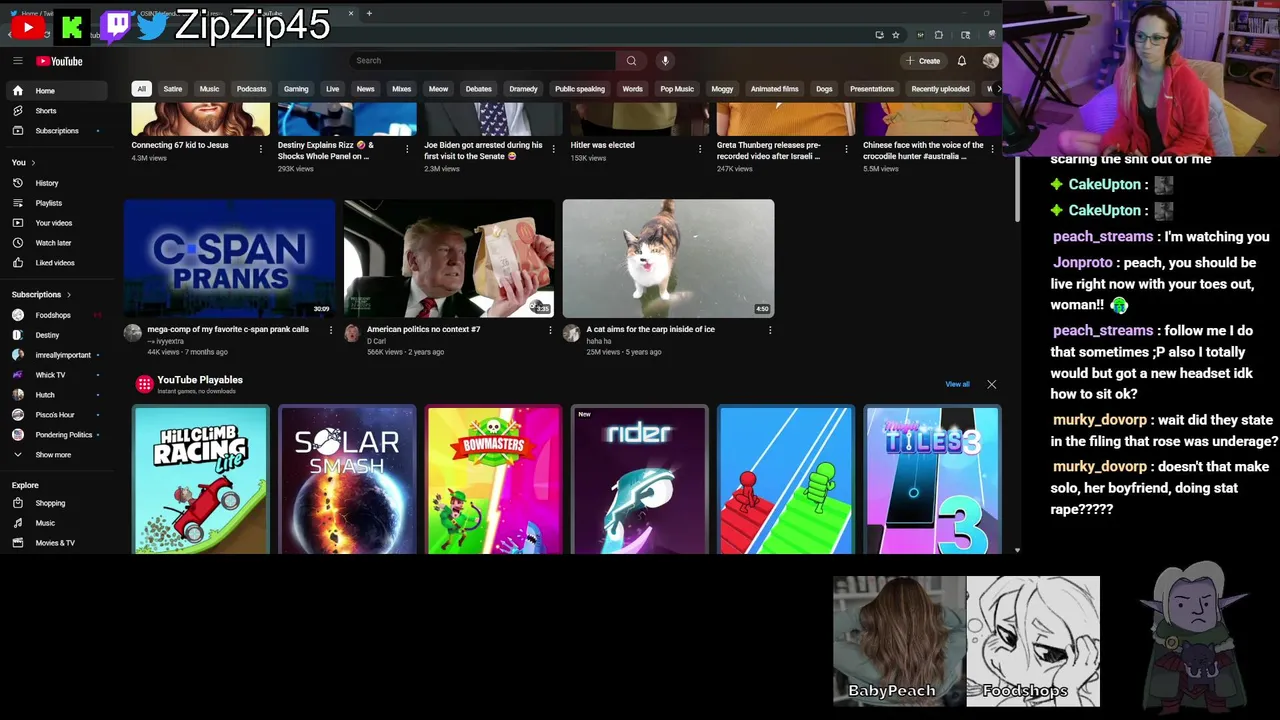The image size is (1280, 720).
Task: Open Bowmasters game card
Action: click(494, 479)
